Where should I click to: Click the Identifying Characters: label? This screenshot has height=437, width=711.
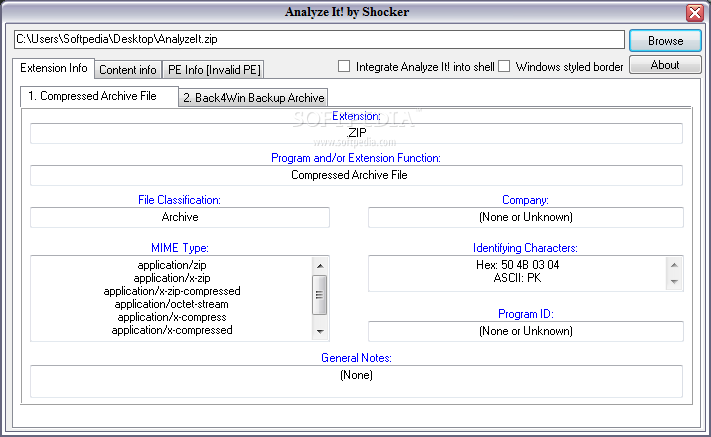click(525, 248)
